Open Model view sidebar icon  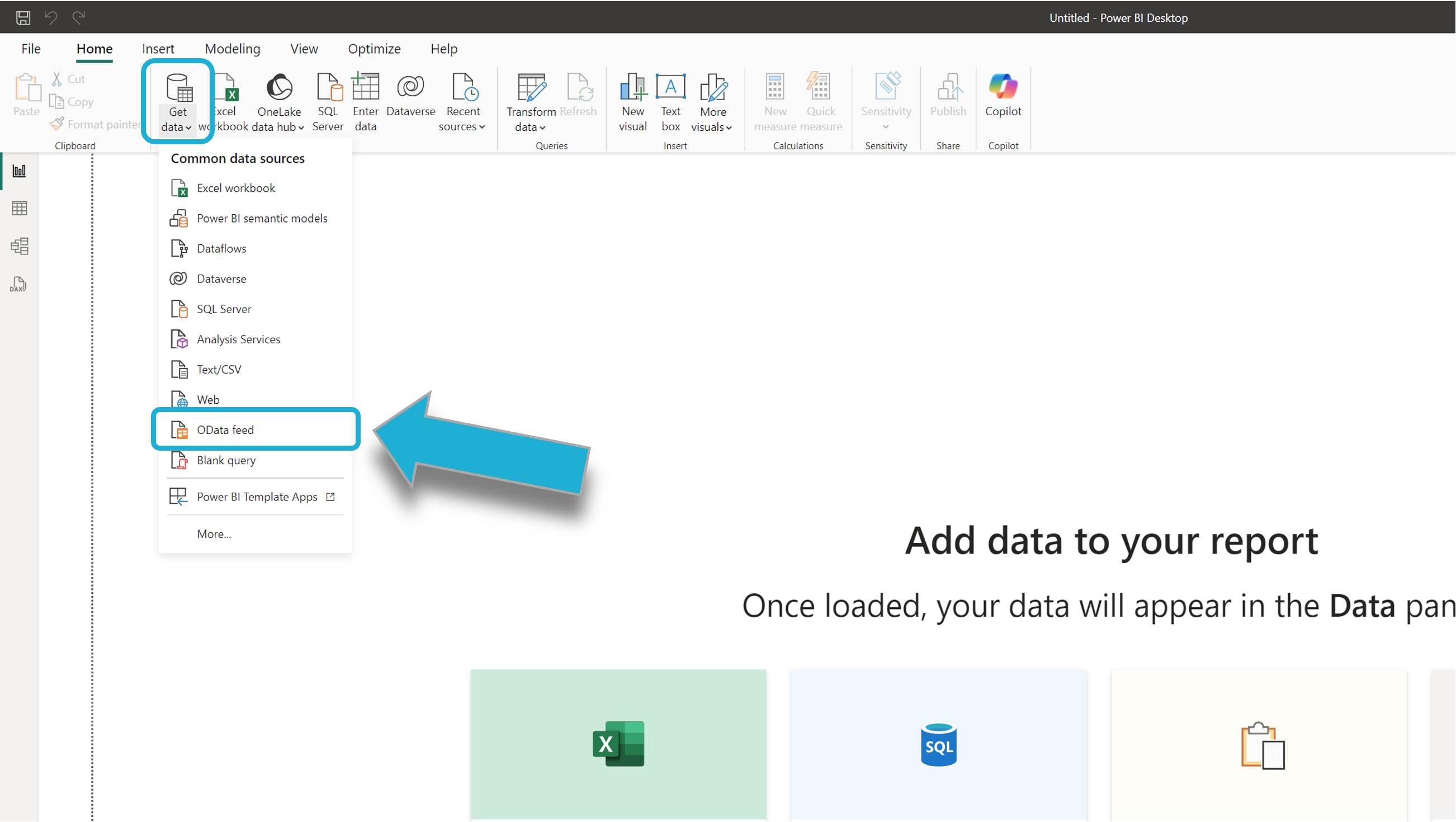pyautogui.click(x=19, y=246)
